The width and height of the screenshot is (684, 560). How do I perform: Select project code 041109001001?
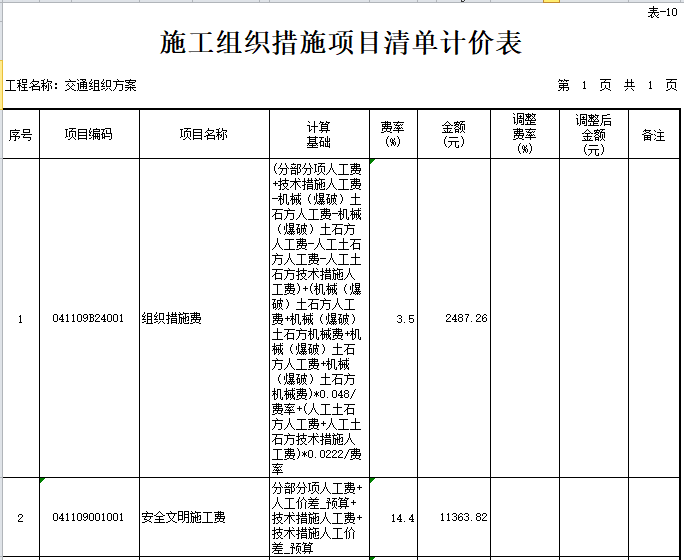click(x=88, y=518)
